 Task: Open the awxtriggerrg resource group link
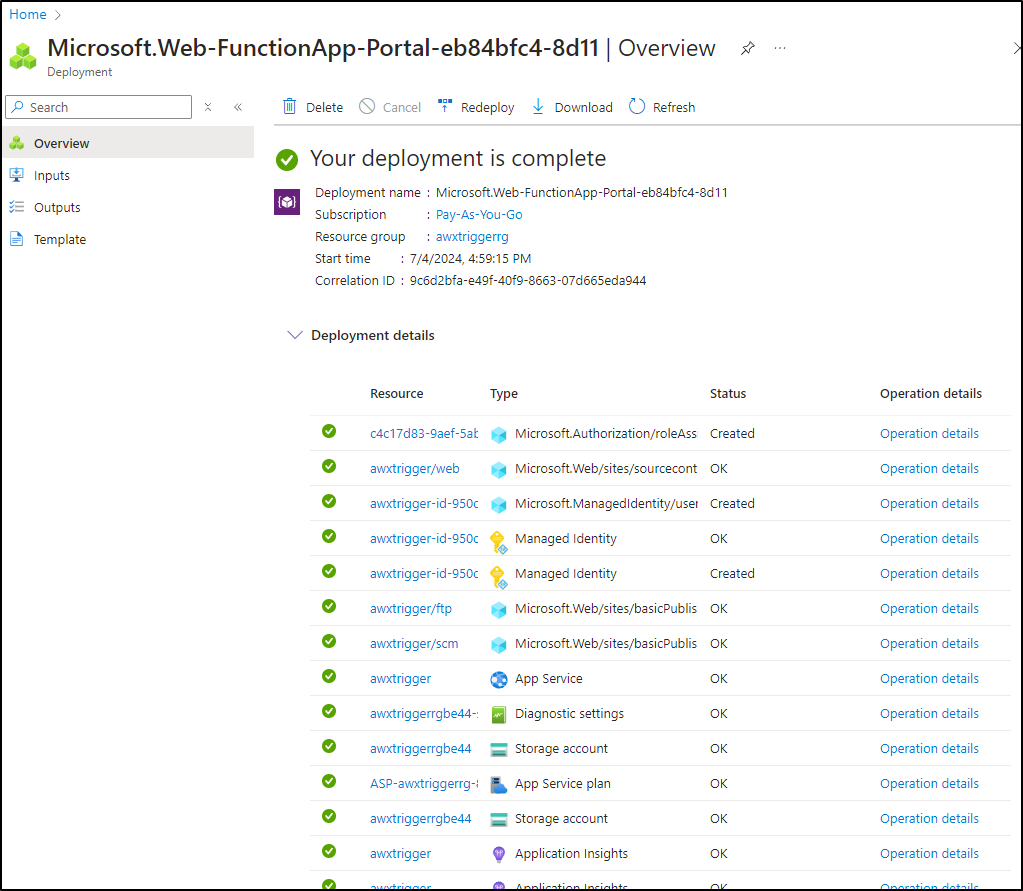pyautogui.click(x=472, y=237)
